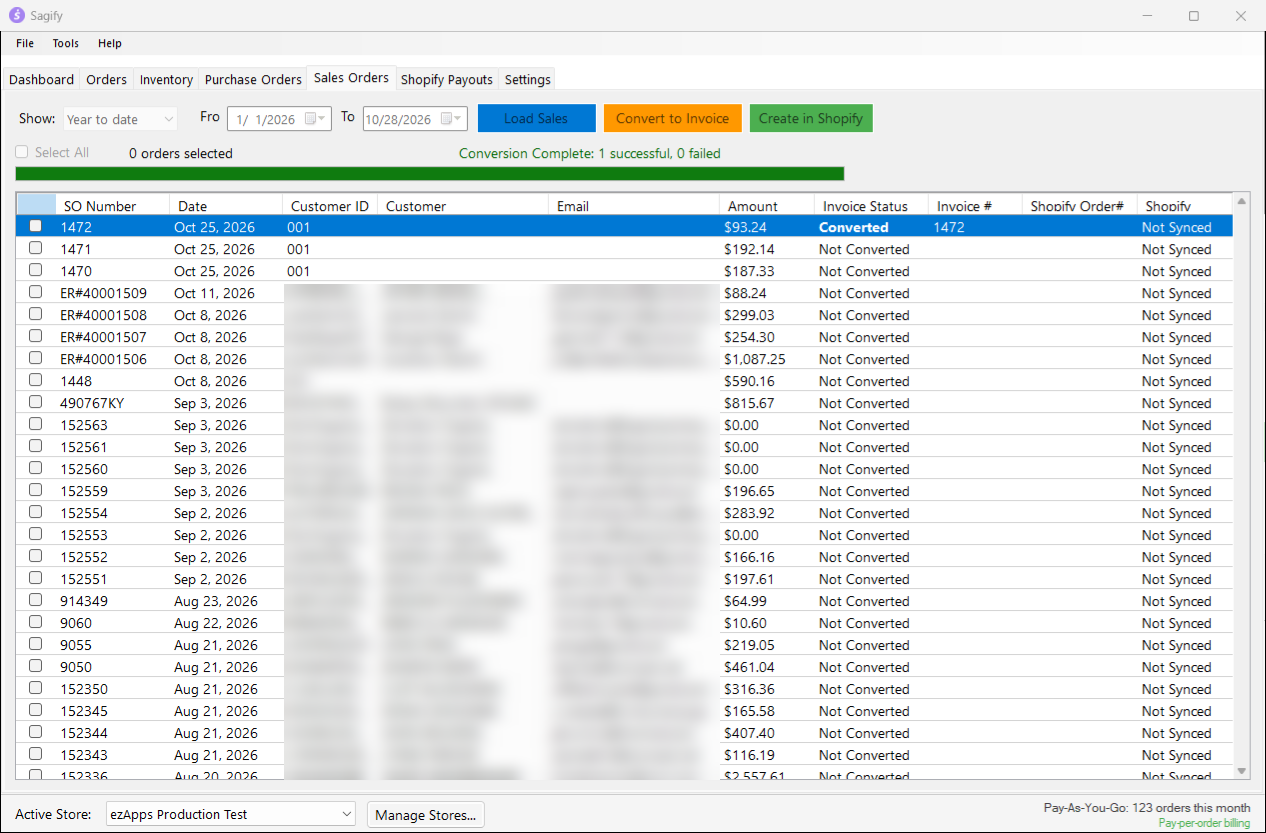The image size is (1266, 833).
Task: Click amount $815.67 in the table
Action: point(749,403)
